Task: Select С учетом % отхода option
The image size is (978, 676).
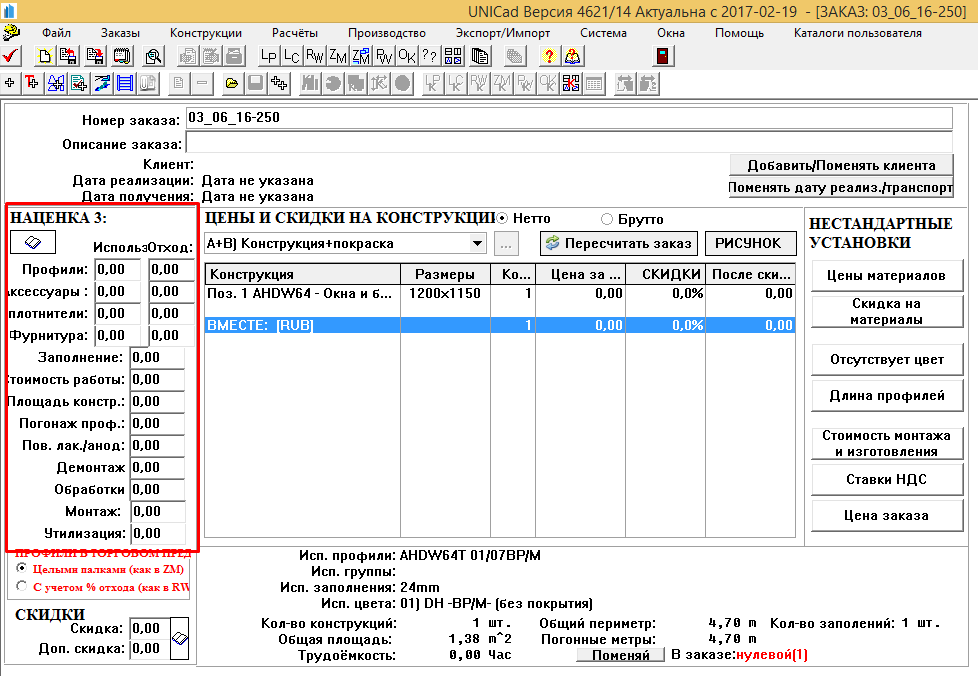Action: (x=22, y=586)
